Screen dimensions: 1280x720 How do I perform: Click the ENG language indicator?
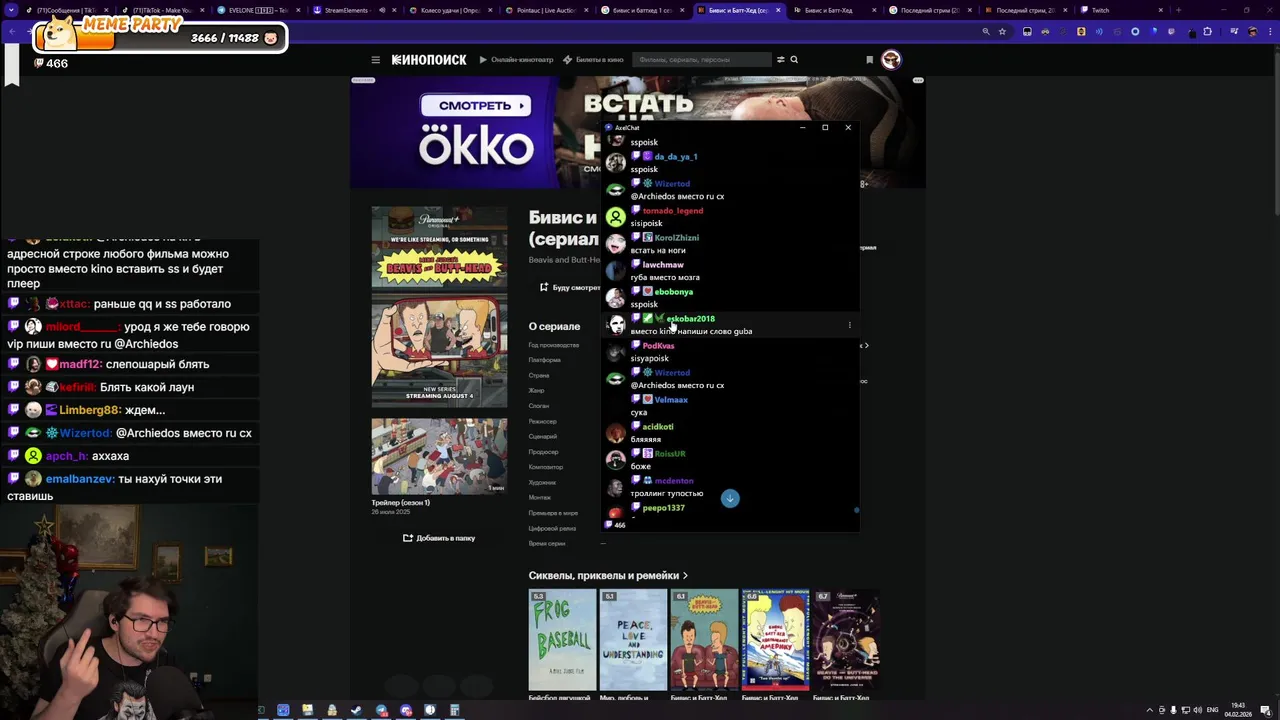click(x=1213, y=710)
